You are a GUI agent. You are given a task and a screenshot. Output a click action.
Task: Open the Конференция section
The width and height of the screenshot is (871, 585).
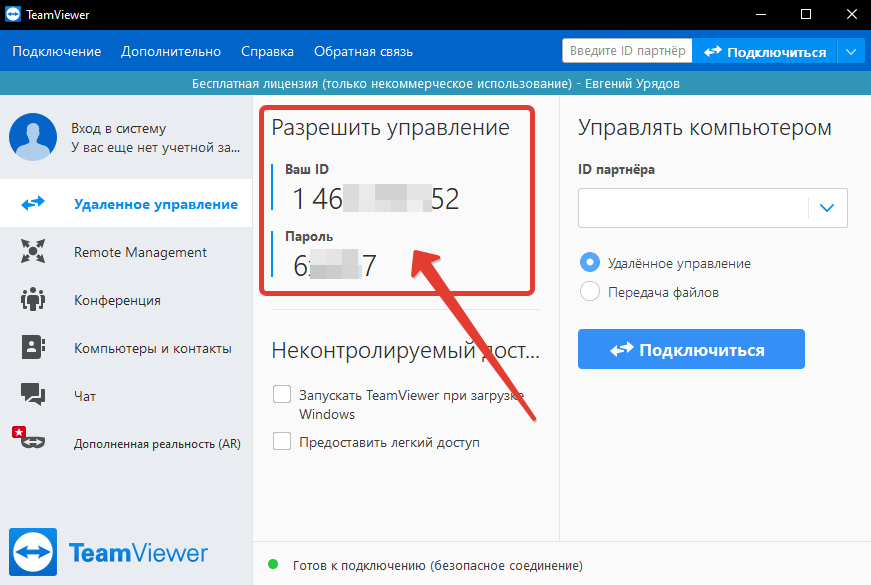(126, 300)
